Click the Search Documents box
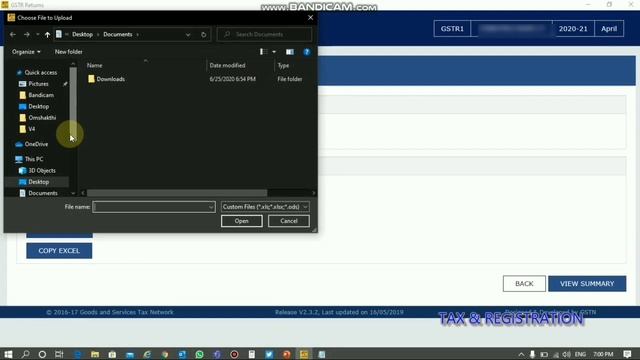 [x=264, y=35]
